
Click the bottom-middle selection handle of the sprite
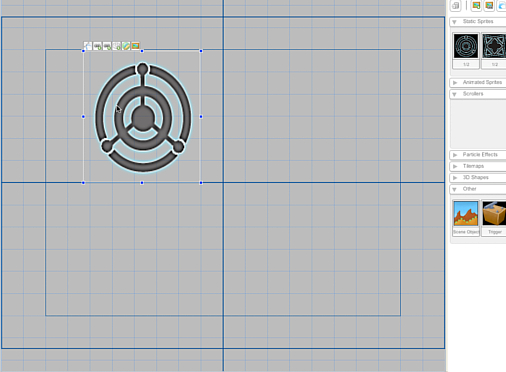(142, 183)
